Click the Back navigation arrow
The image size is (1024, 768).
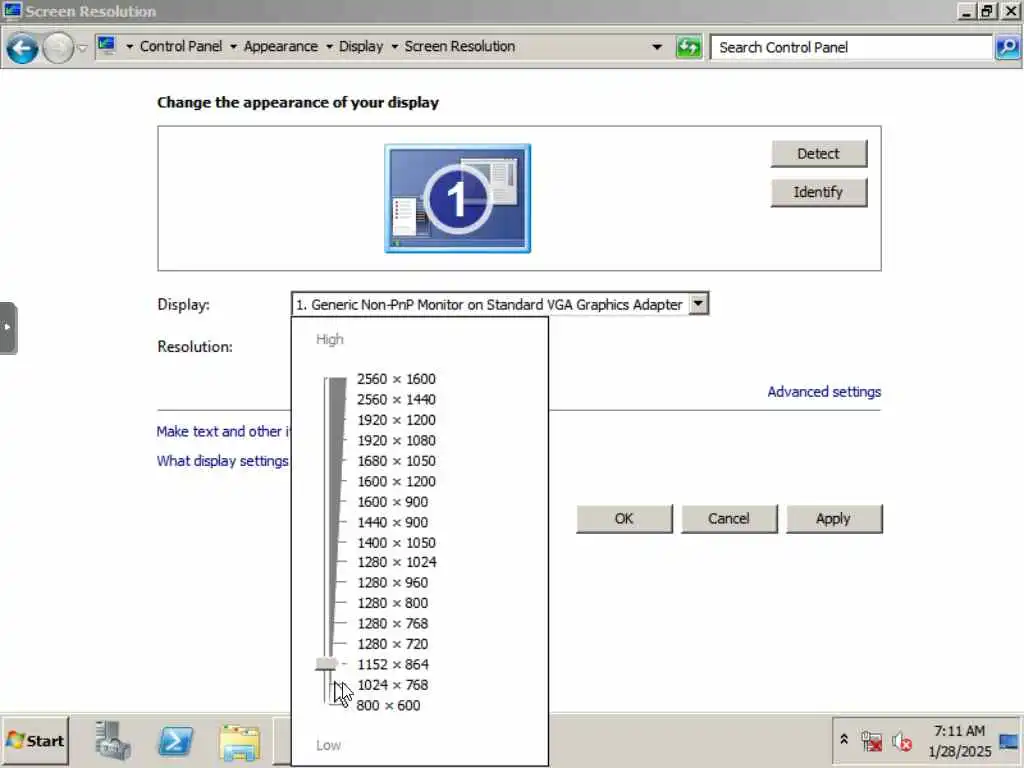[22, 48]
